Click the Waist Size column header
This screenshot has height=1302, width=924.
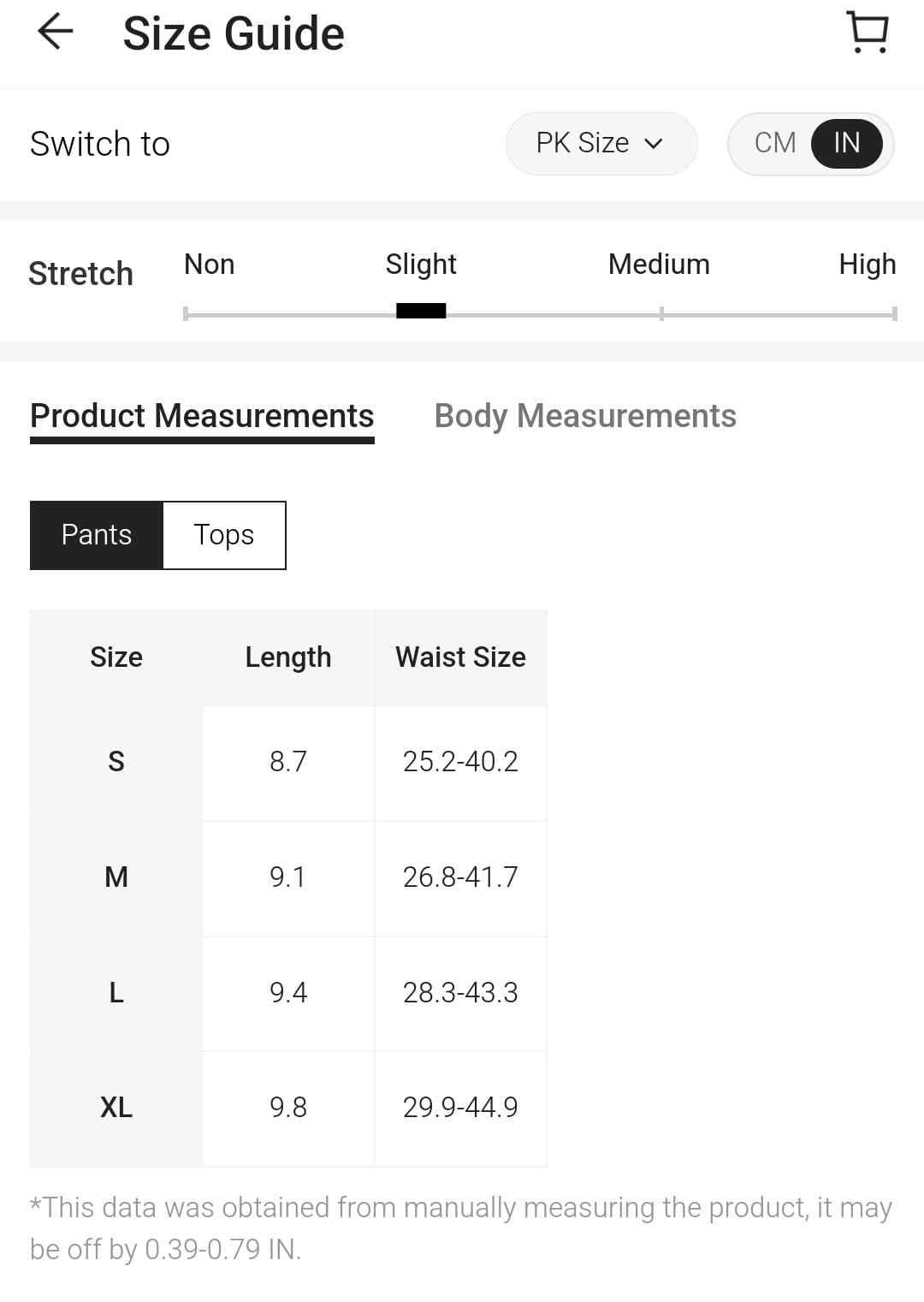460,657
